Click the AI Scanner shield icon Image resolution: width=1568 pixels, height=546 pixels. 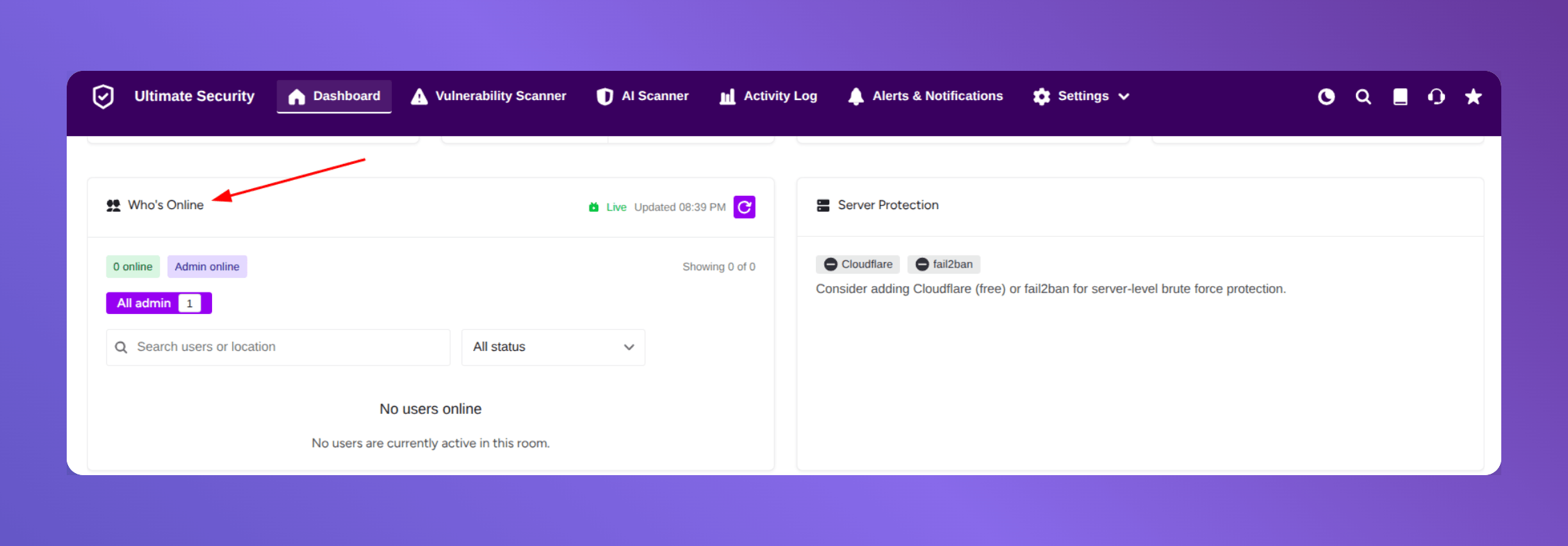tap(605, 97)
